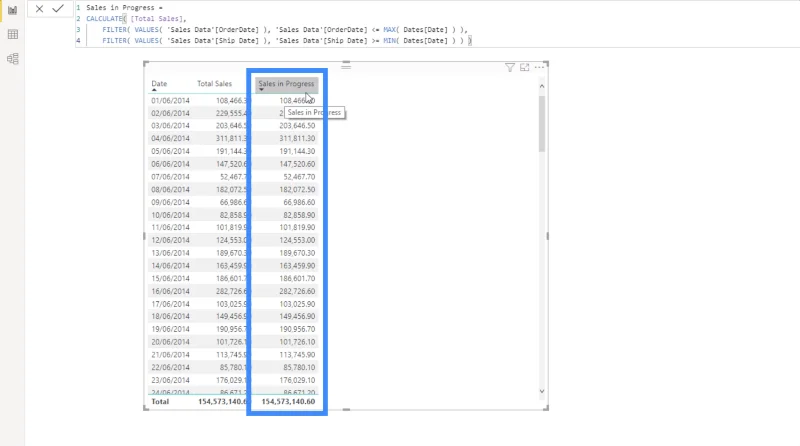
Task: Select the 01/06/2014 date cell
Action: pos(170,101)
